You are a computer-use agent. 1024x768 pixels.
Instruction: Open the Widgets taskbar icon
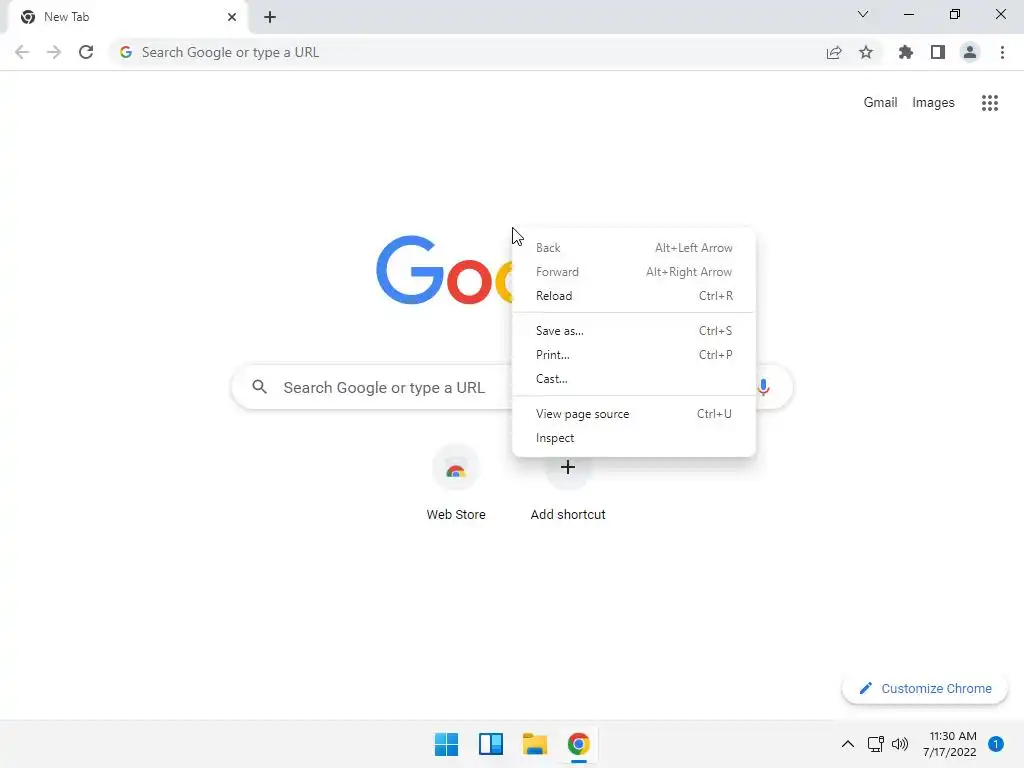pyautogui.click(x=490, y=744)
